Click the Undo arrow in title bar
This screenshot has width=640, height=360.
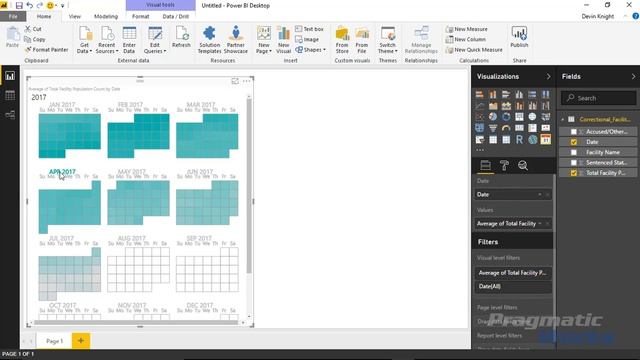[x=29, y=5]
